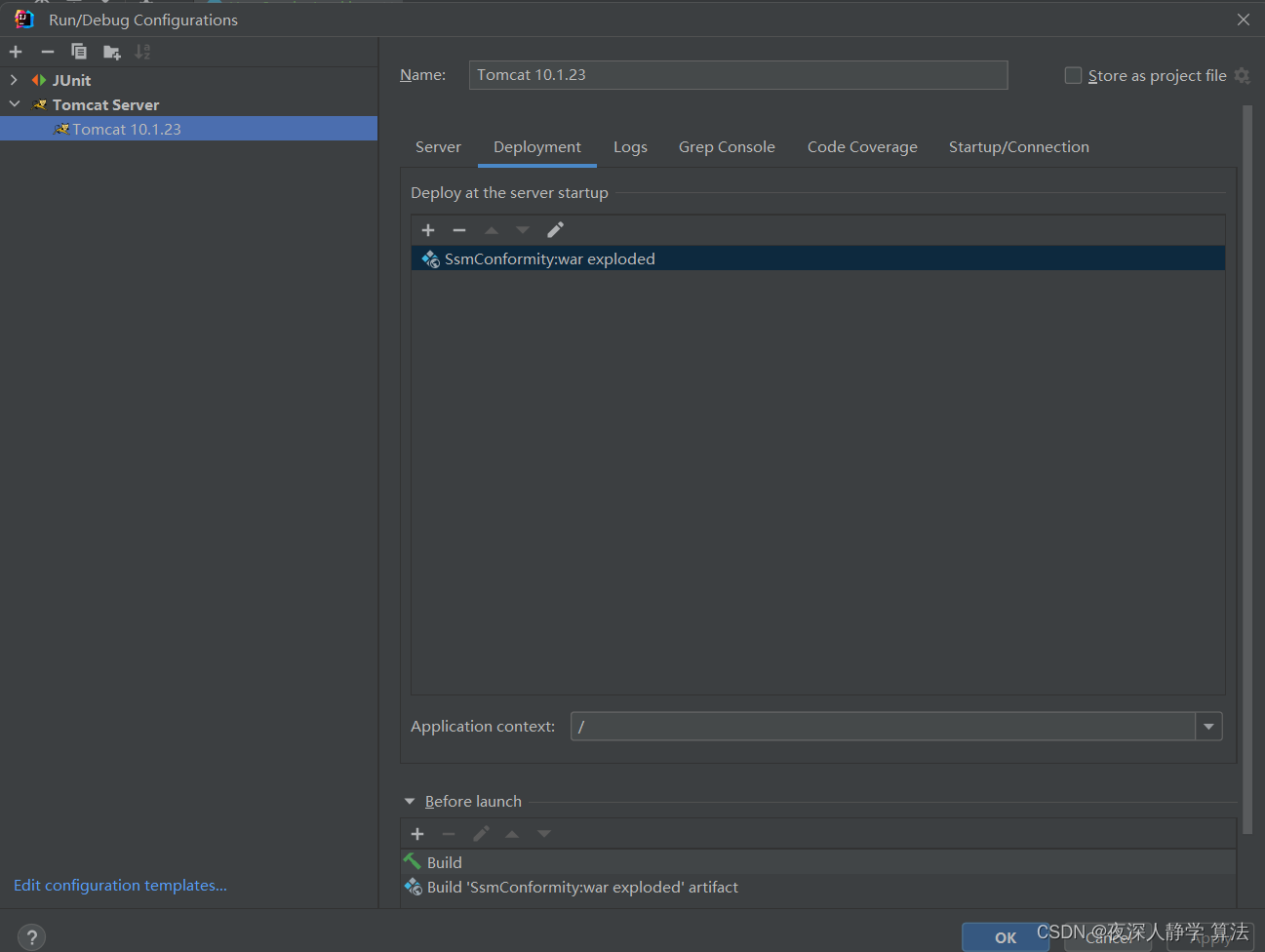Move deployment artifact down
This screenshot has height=952, width=1265.
click(x=523, y=230)
